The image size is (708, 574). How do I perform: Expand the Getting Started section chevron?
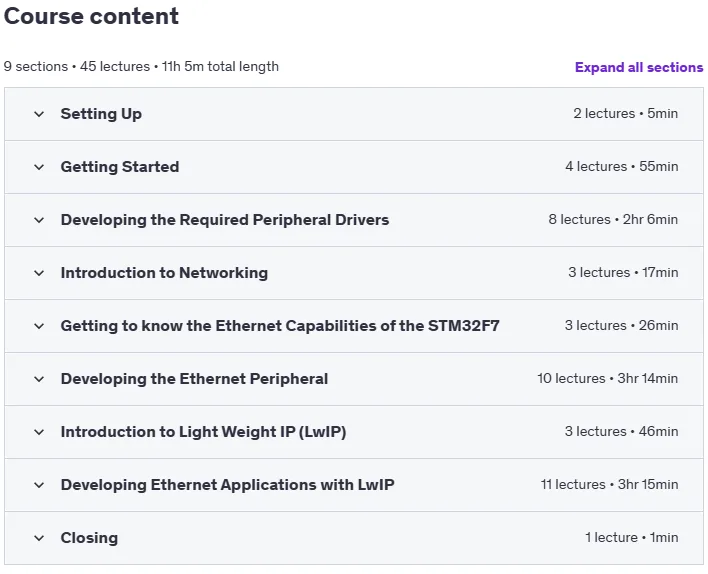(x=39, y=167)
